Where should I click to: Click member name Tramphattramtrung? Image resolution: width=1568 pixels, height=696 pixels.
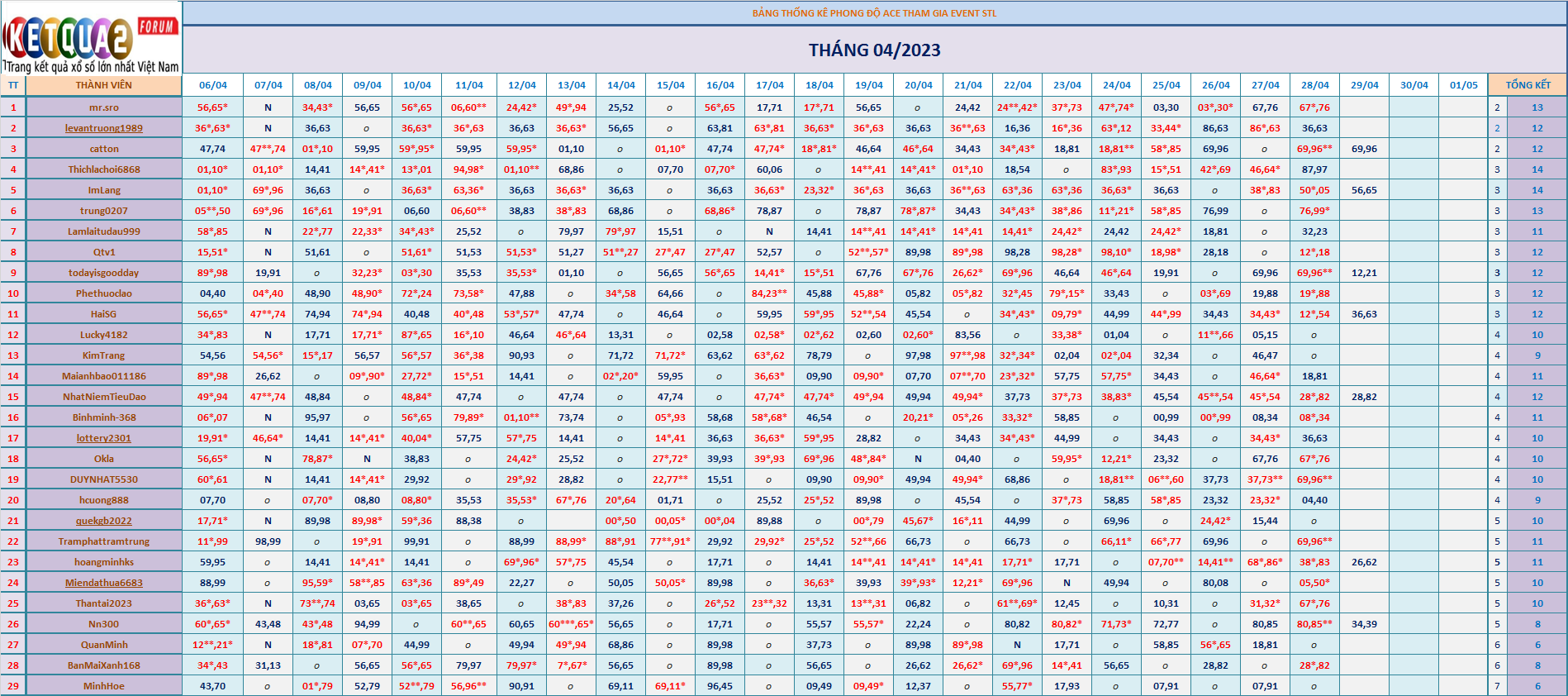tap(104, 541)
